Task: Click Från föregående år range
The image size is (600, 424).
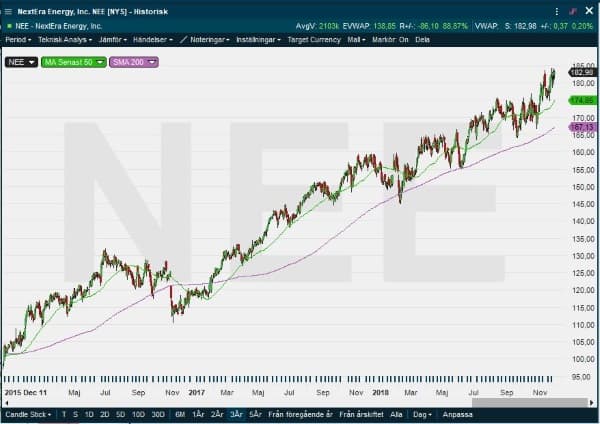Action: tap(300, 414)
